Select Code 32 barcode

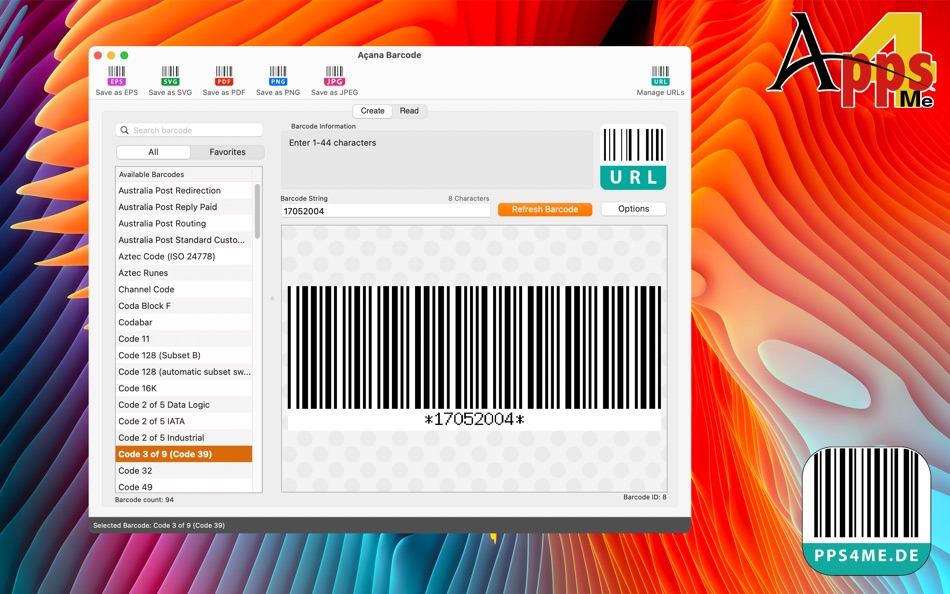click(x=184, y=470)
